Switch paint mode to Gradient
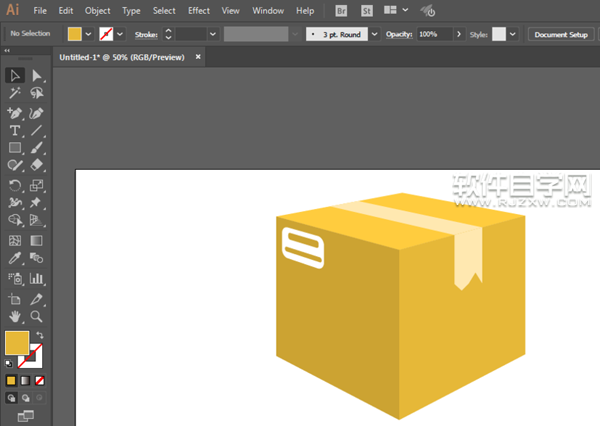 26,381
